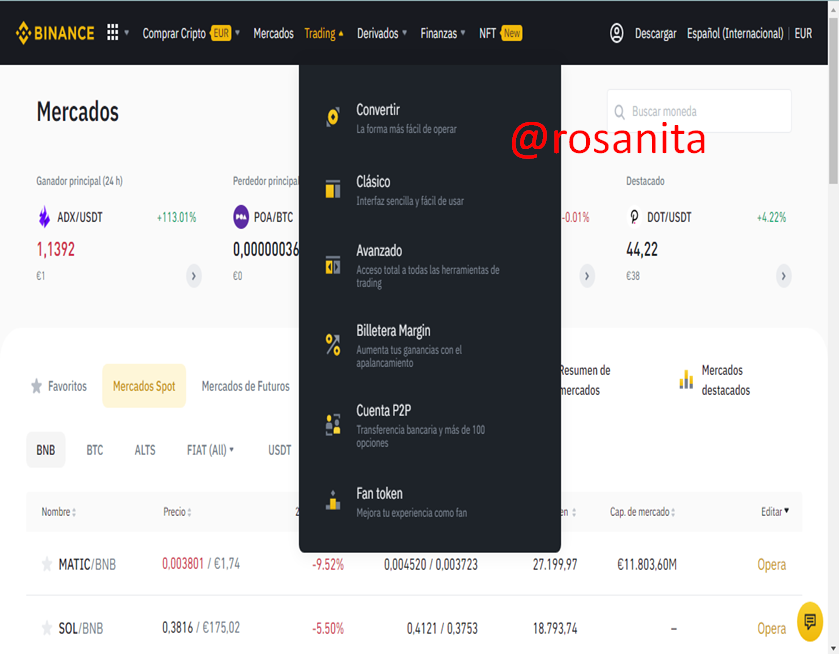Select the ALTS market tab
Viewport: 839px width, 654px height.
145,450
